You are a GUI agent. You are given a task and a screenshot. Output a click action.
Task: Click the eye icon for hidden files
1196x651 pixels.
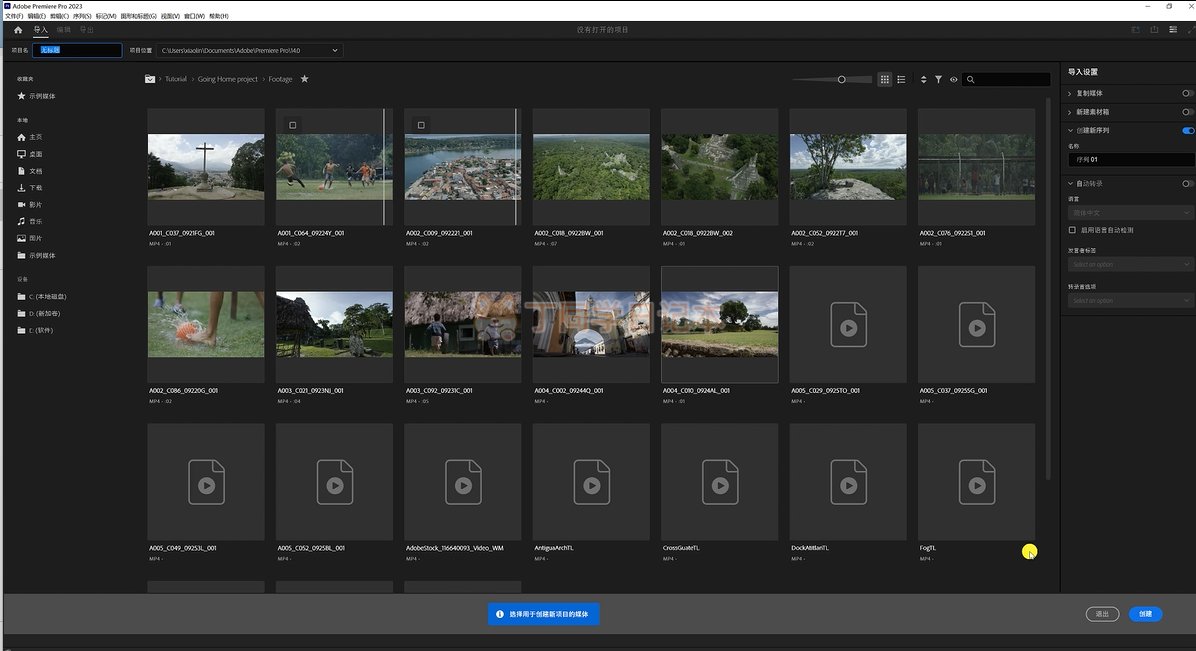pos(953,79)
